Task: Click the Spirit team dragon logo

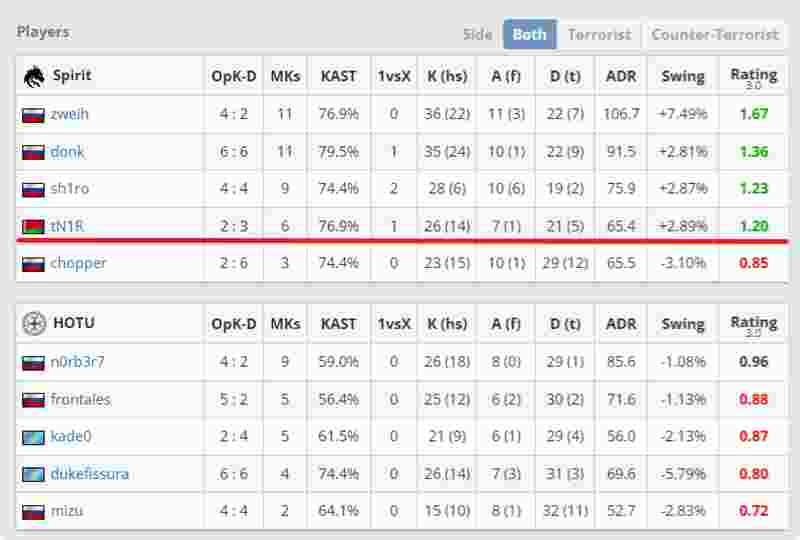Action: 33,76
